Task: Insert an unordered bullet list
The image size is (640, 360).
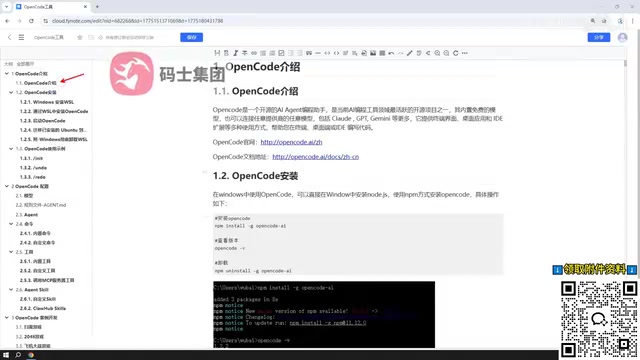Action: [263, 53]
